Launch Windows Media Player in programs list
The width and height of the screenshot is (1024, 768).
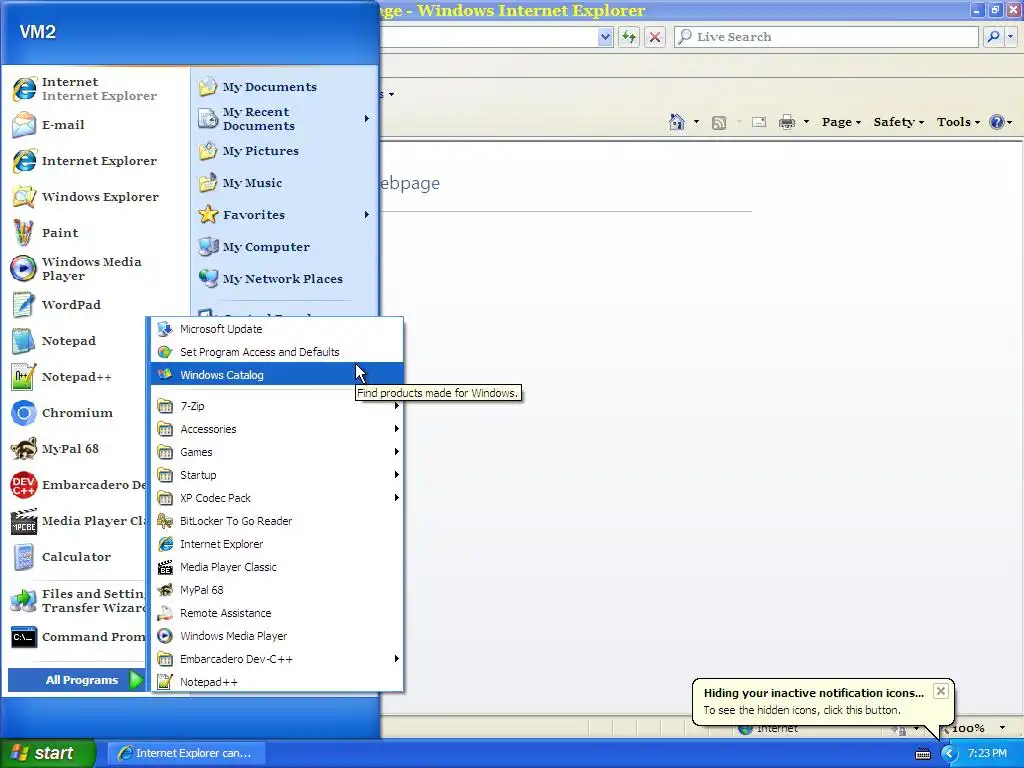[x=277, y=636]
